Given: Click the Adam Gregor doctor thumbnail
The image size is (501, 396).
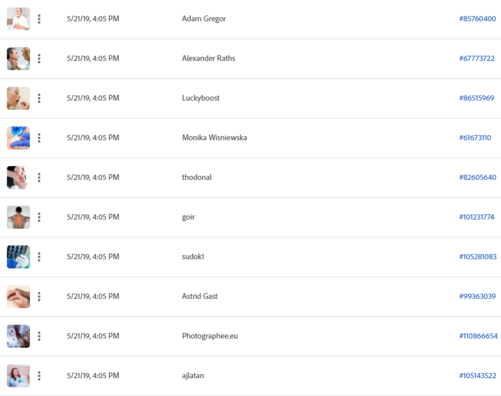Looking at the screenshot, I should click(x=18, y=19).
